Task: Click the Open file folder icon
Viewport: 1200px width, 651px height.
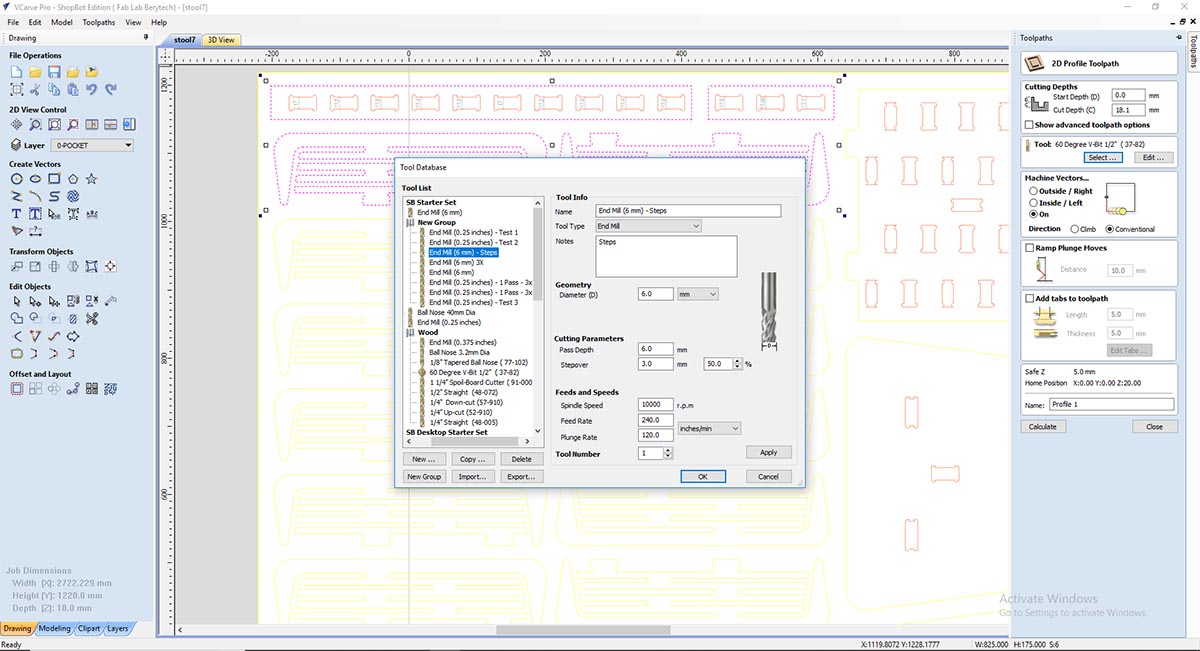Action: pos(35,72)
